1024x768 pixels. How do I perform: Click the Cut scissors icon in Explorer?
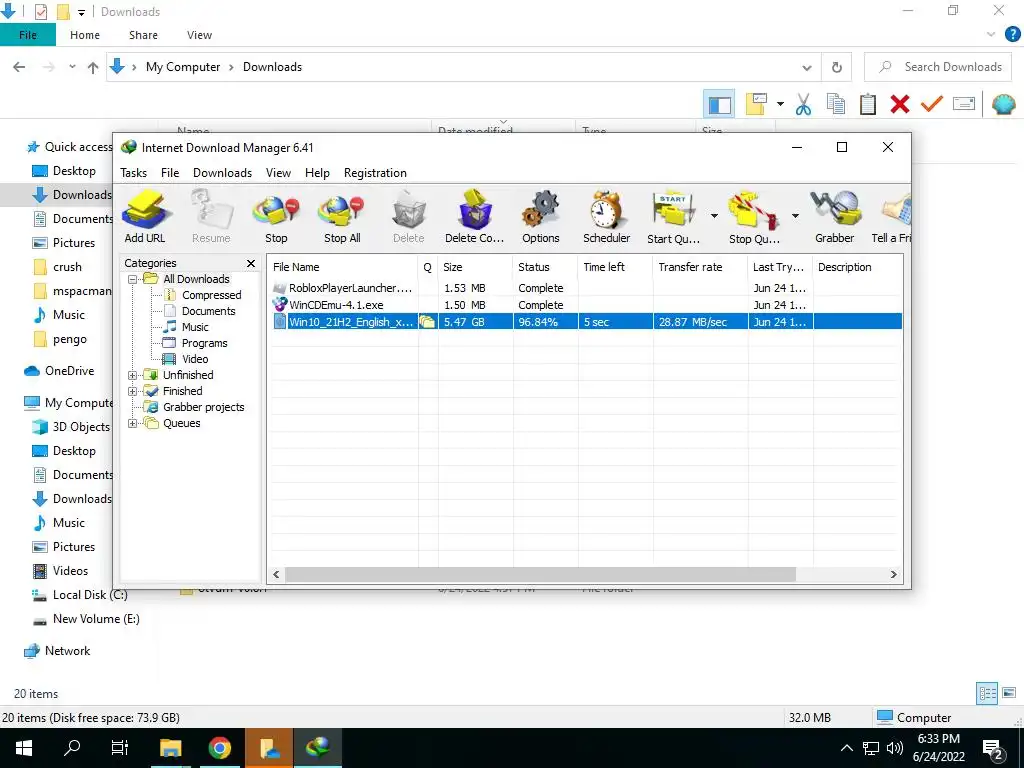coord(803,104)
